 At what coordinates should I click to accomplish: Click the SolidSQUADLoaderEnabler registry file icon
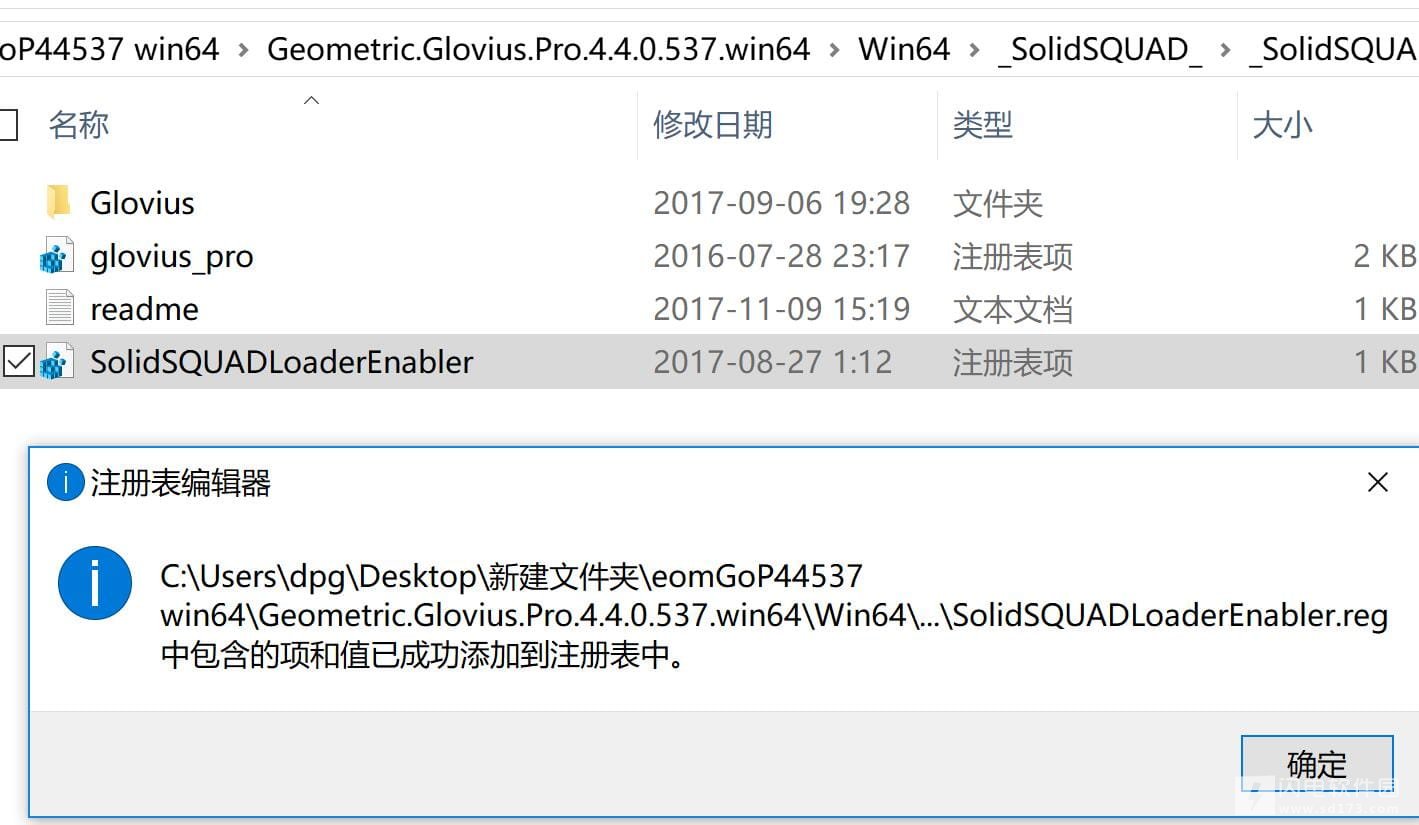[57, 361]
